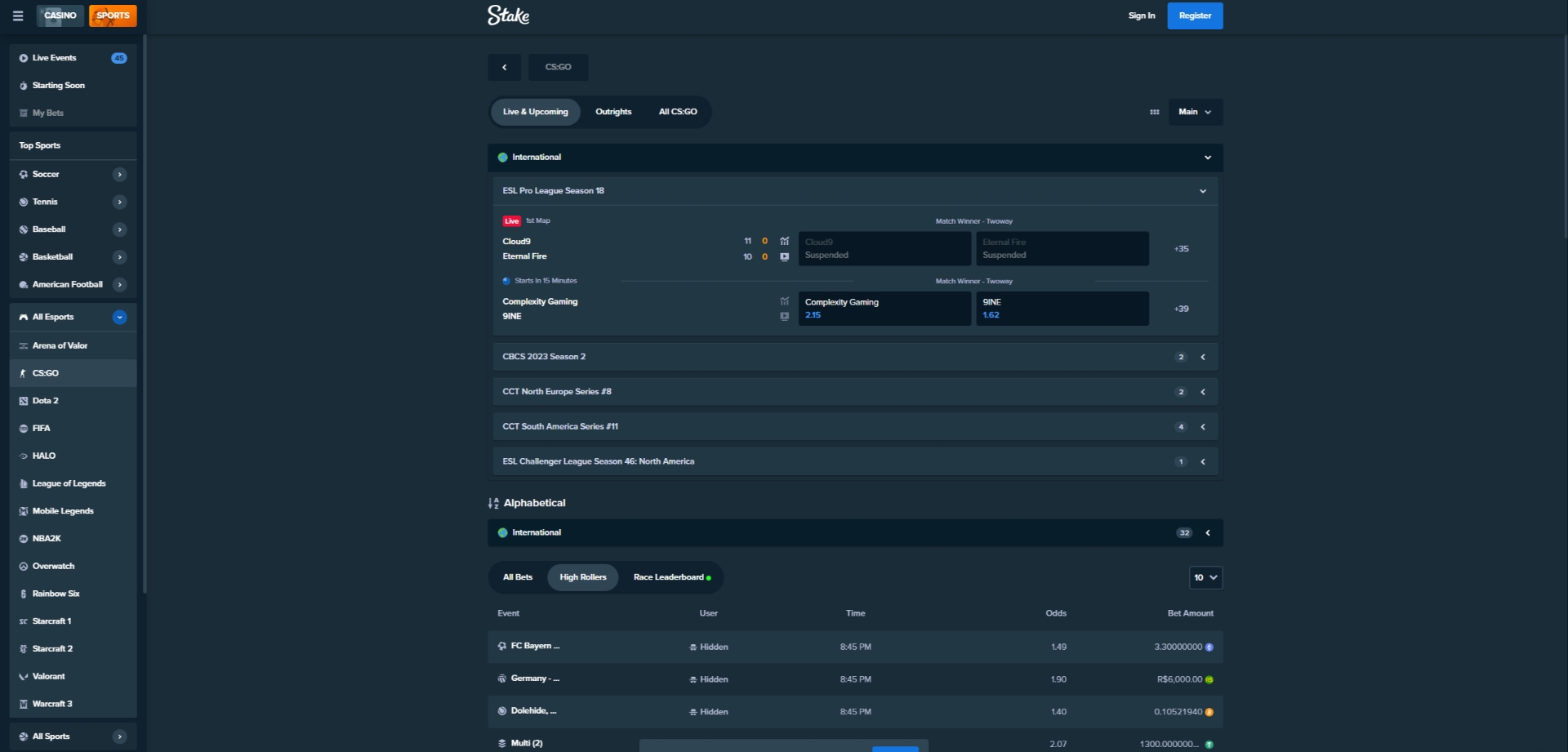Click the FC Bayern bet row
Screen dimensions: 1568x752
coord(855,647)
